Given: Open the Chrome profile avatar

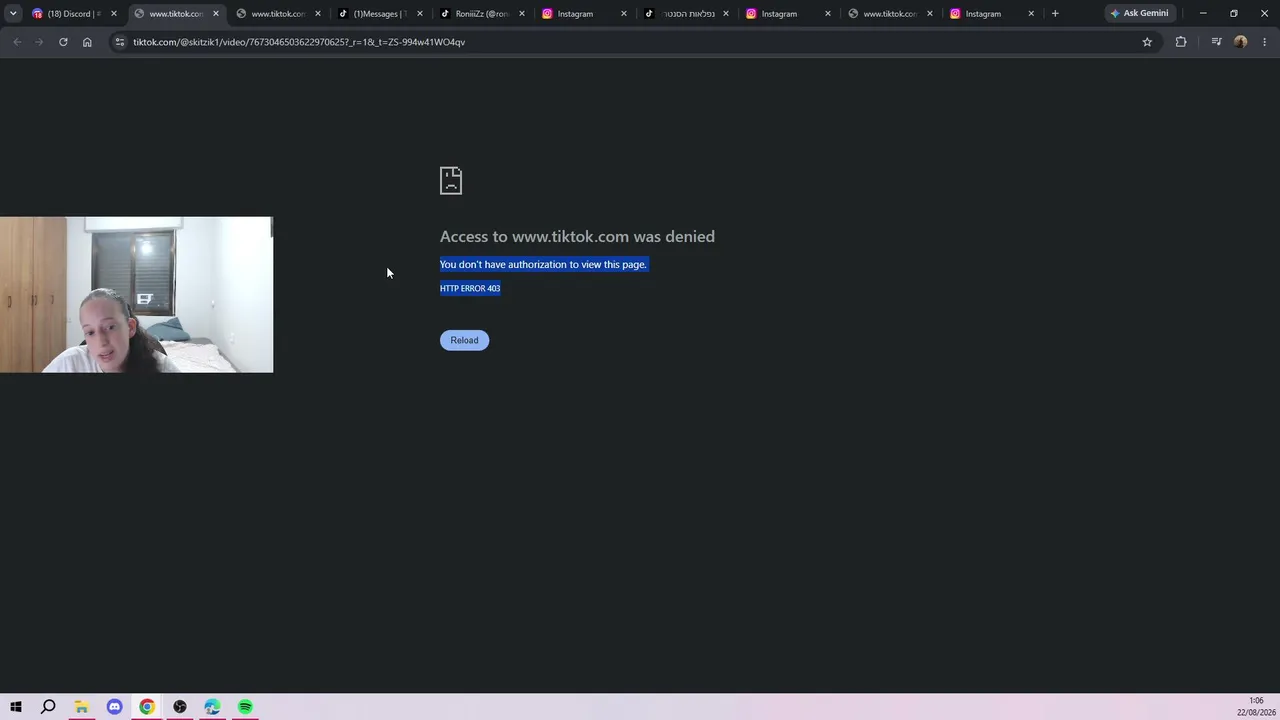Looking at the screenshot, I should 1241,42.
